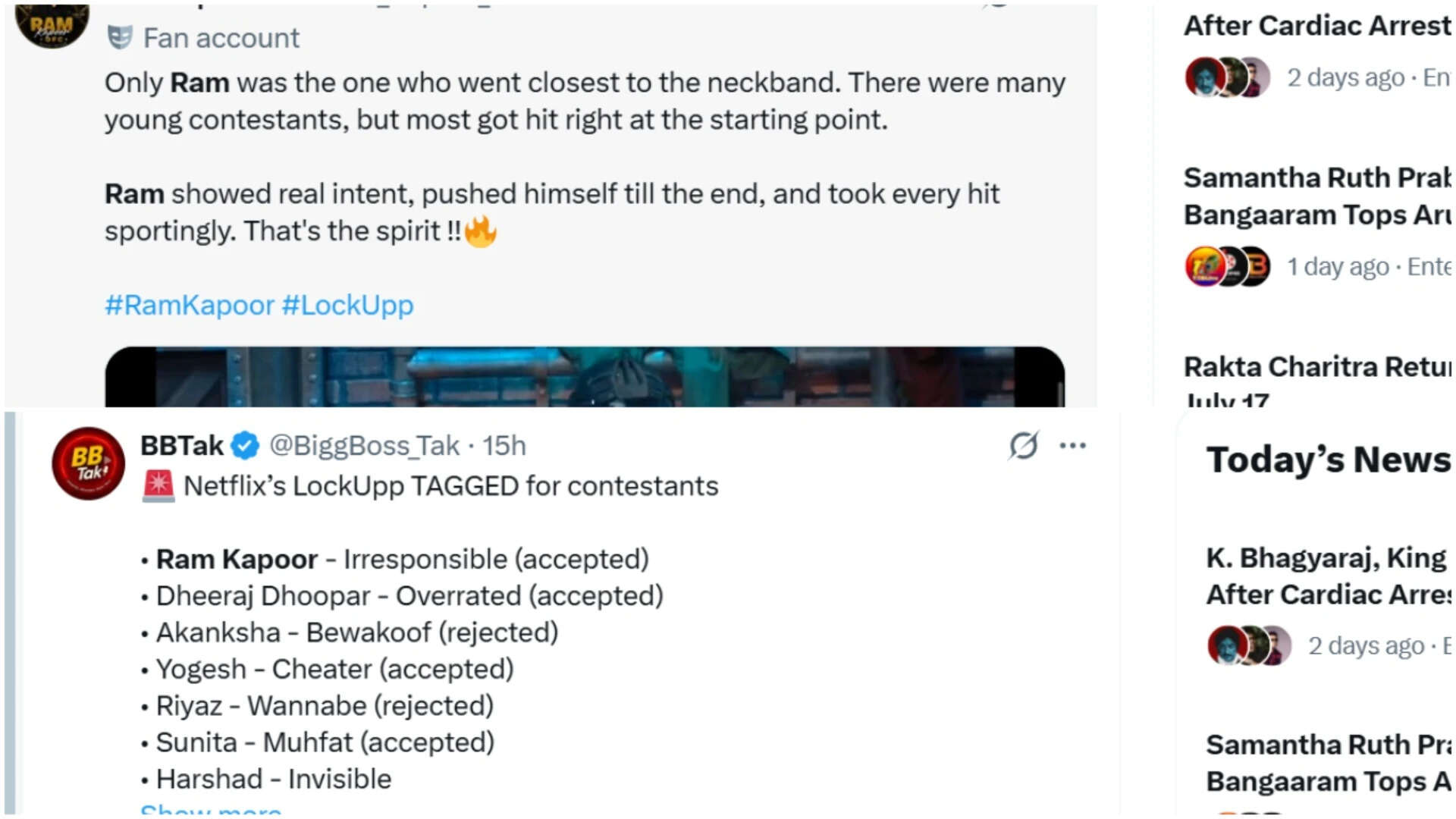Image resolution: width=1456 pixels, height=819 pixels.
Task: Open the #RamKapoor hashtag
Action: (190, 305)
